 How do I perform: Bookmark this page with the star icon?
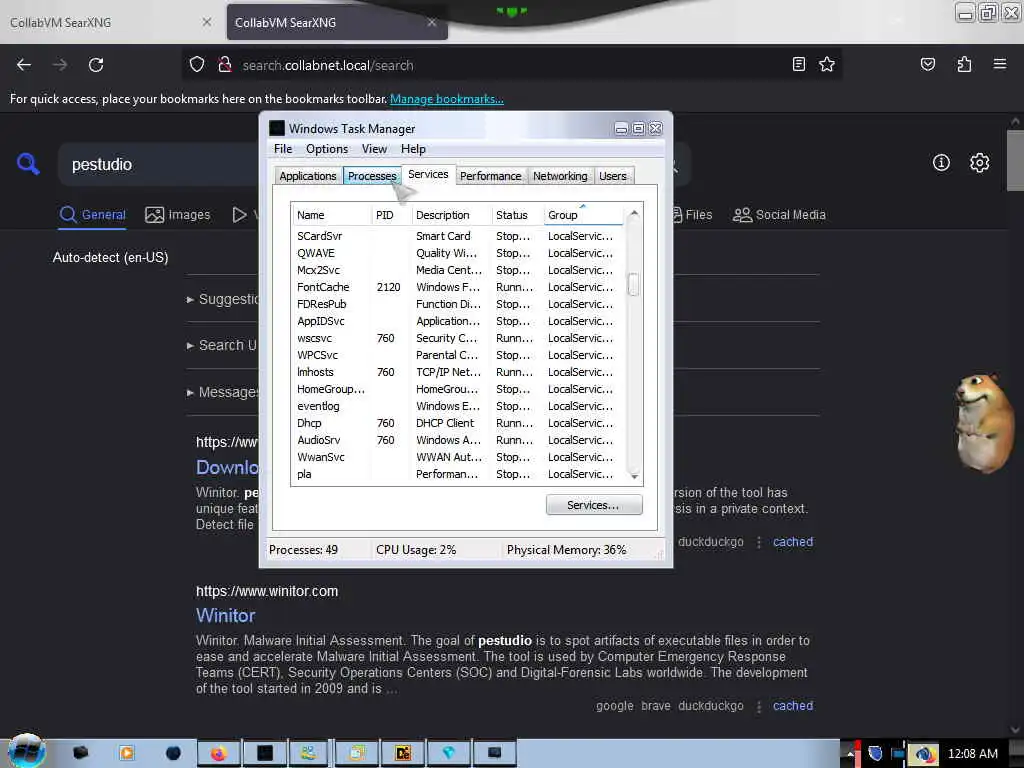point(827,64)
